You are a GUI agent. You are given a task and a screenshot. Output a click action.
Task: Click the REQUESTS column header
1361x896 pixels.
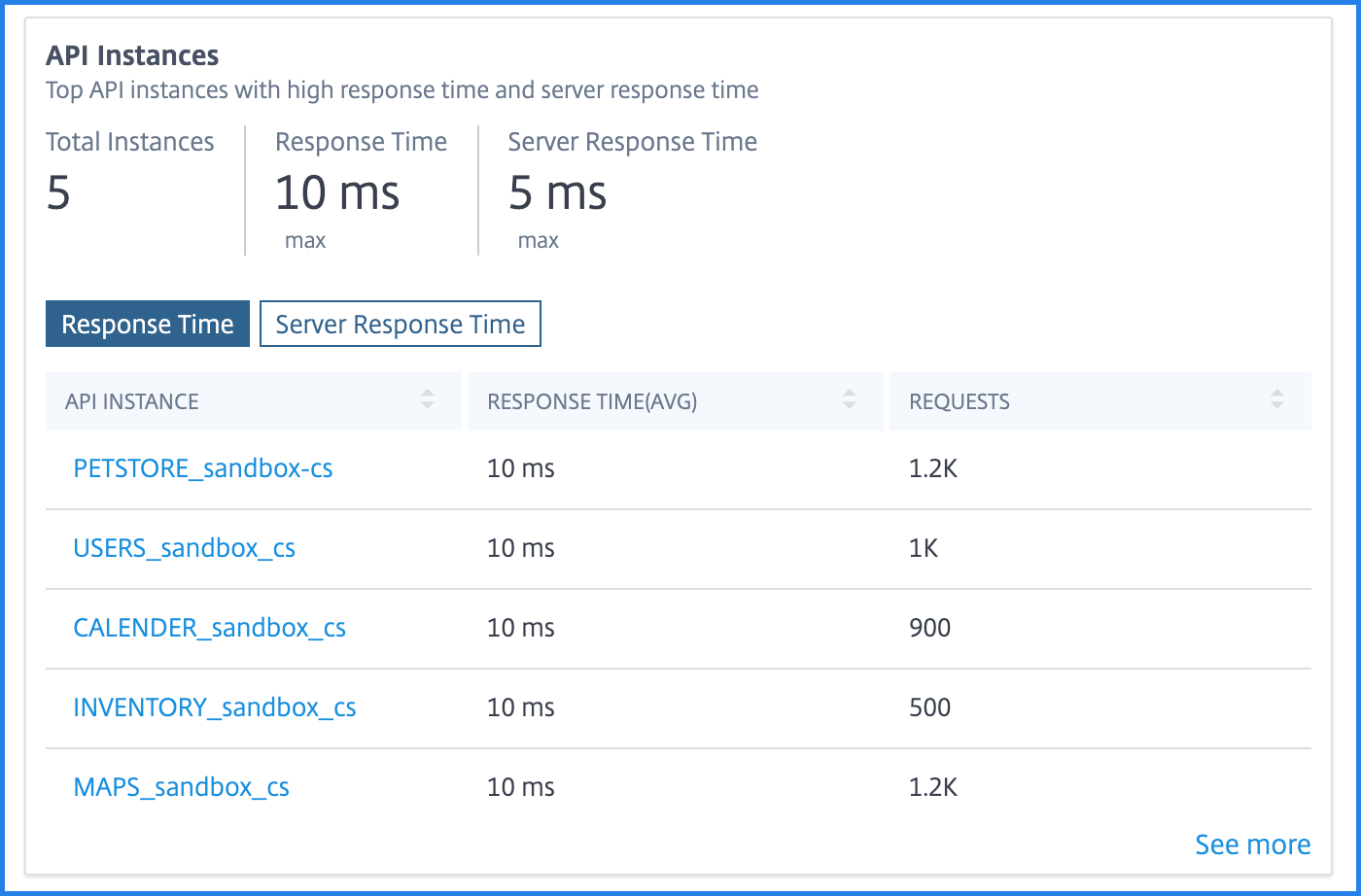(x=1100, y=401)
